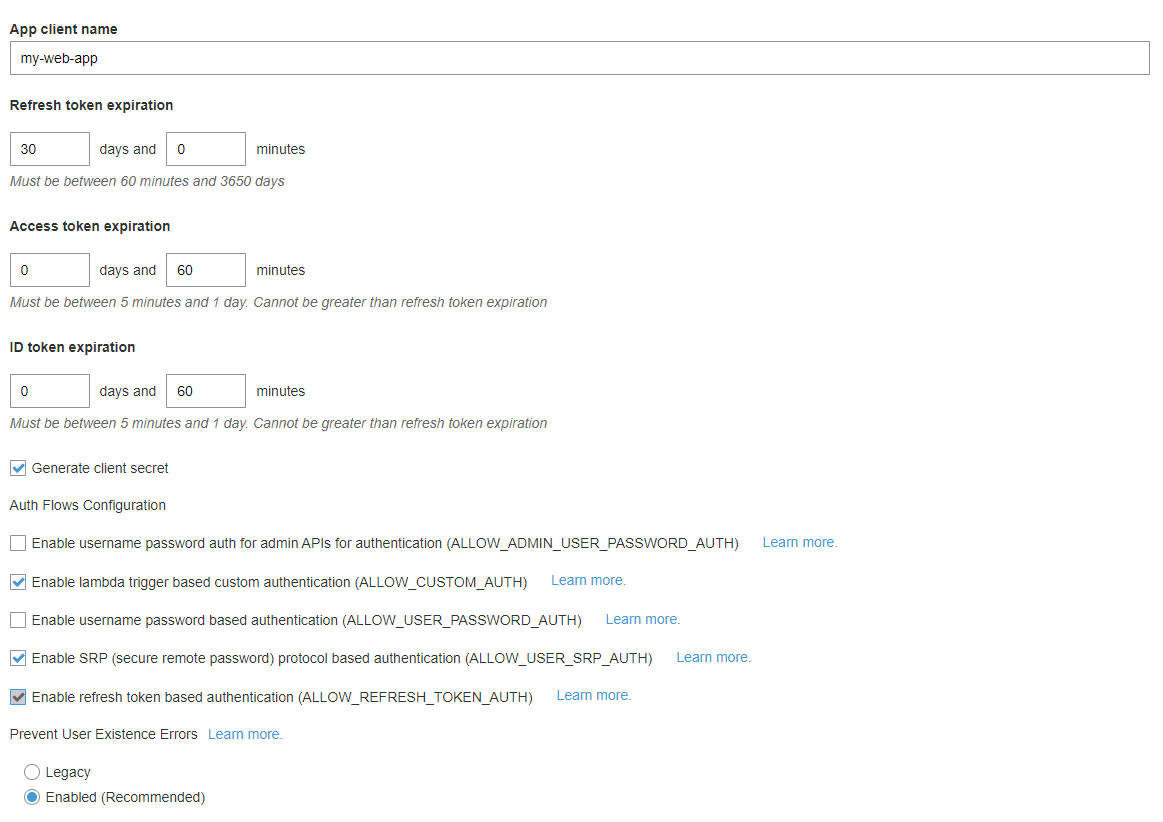Click Access token expiration days field

(50, 270)
